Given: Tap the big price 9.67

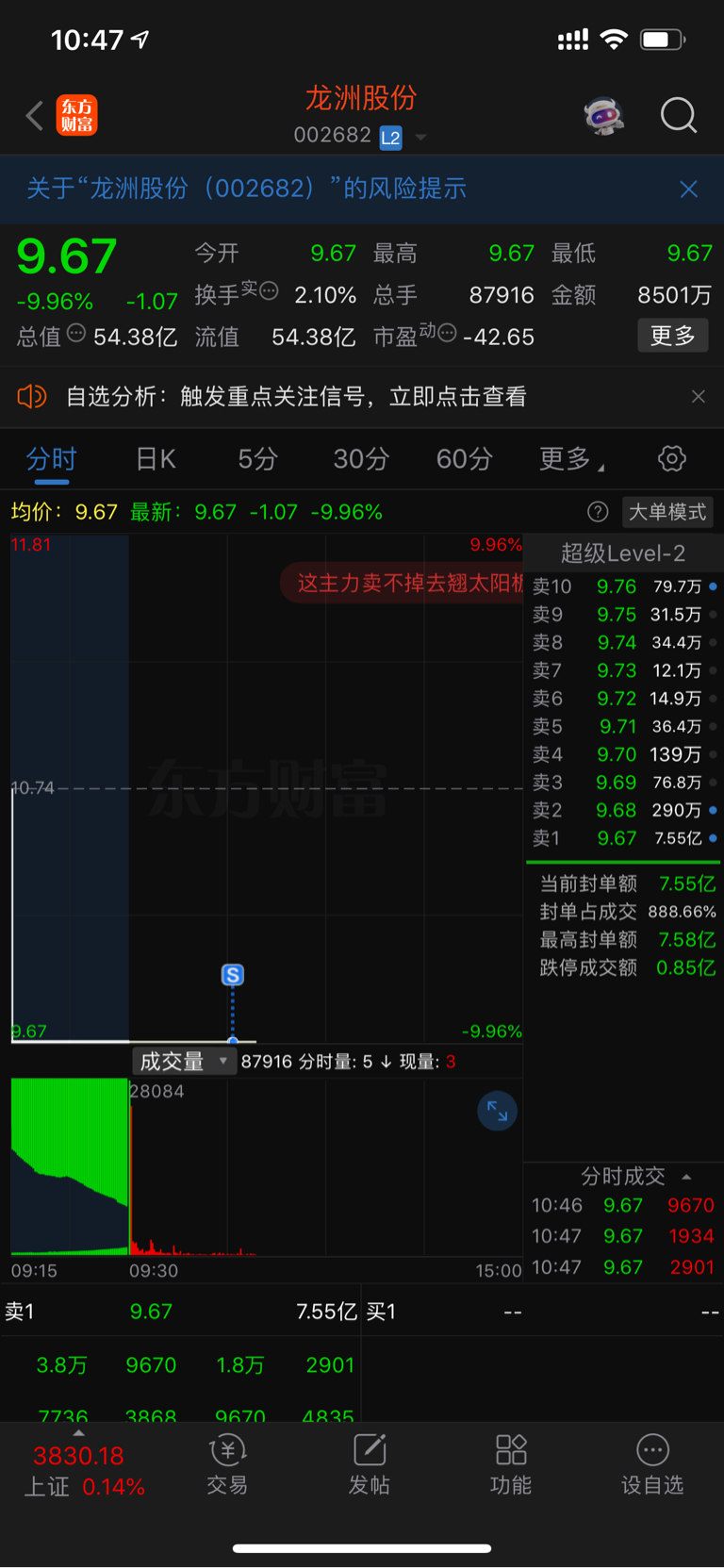Looking at the screenshot, I should pyautogui.click(x=67, y=256).
